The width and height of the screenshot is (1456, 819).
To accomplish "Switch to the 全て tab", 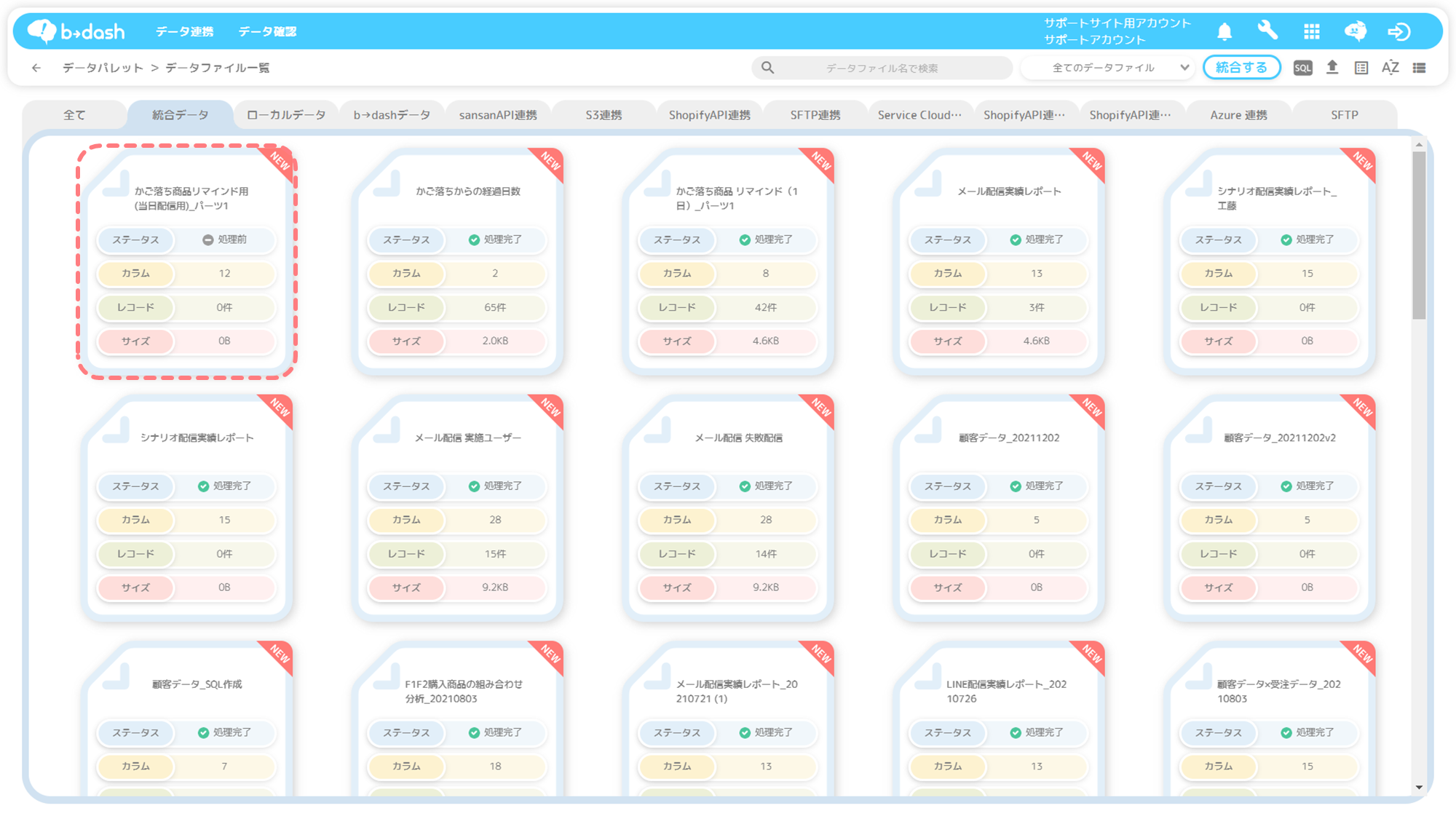I will [x=74, y=115].
